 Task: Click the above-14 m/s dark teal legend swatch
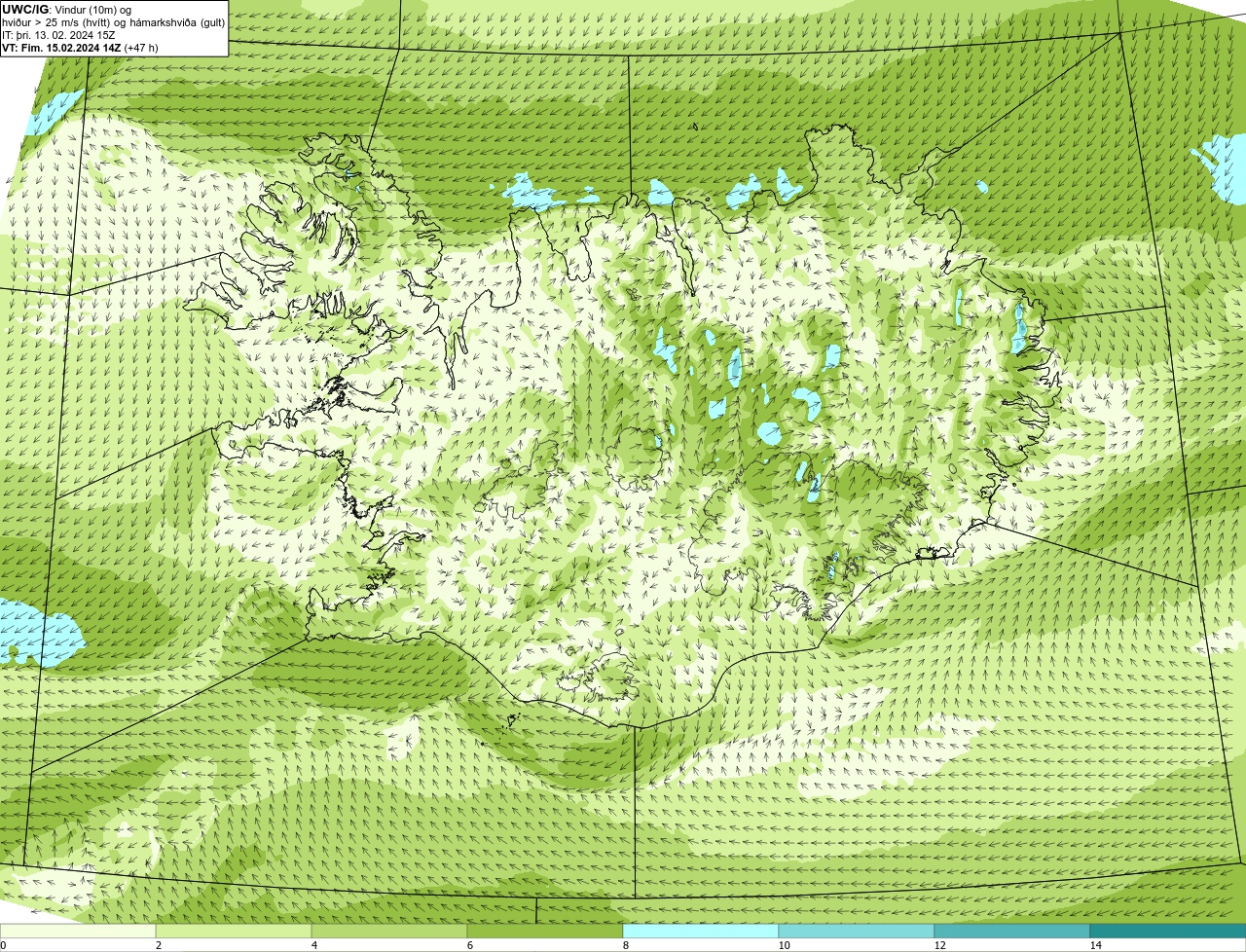click(1168, 931)
